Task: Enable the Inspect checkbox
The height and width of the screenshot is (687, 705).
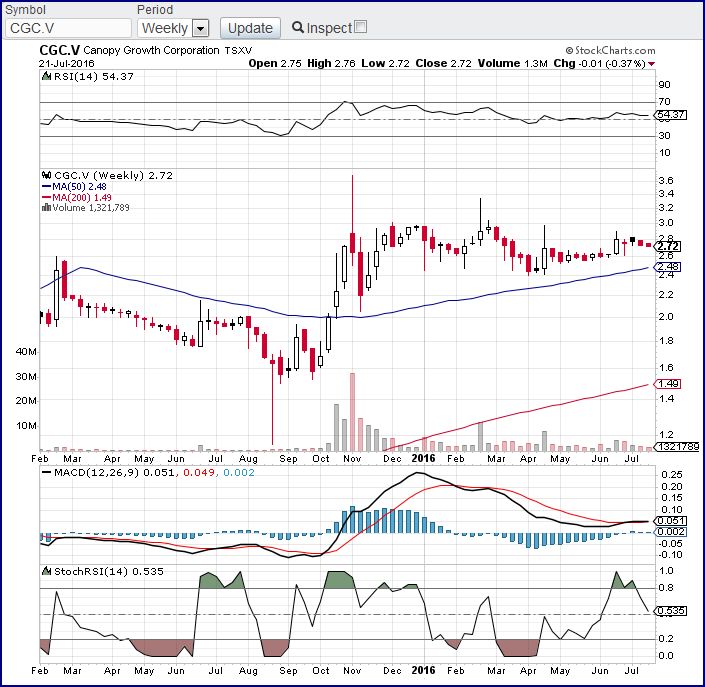Action: (x=361, y=27)
